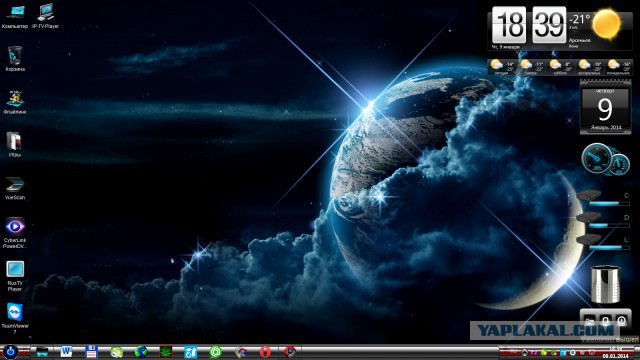Viewport: 640px width, 360px height.
Task: Click the C: drive usage bar
Action: [x=609, y=203]
